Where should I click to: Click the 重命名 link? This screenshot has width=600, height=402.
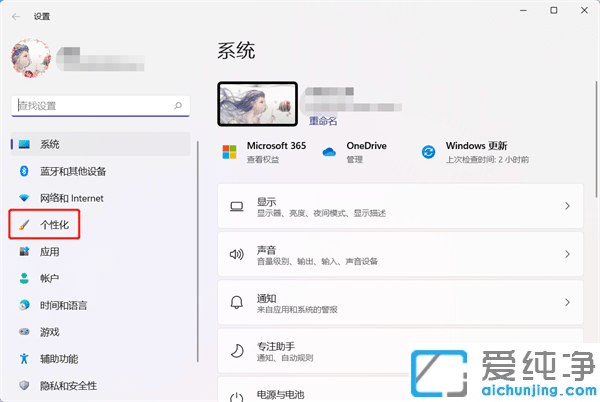tap(323, 121)
